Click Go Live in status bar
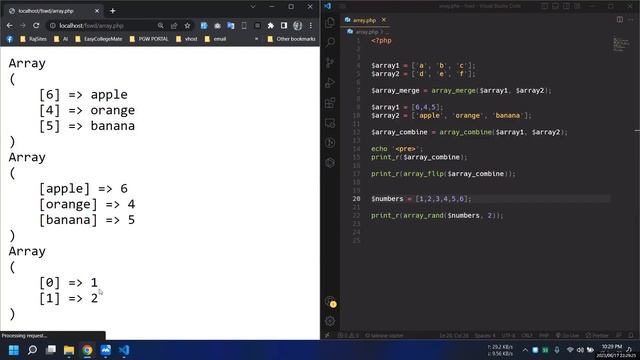 [x=567, y=336]
